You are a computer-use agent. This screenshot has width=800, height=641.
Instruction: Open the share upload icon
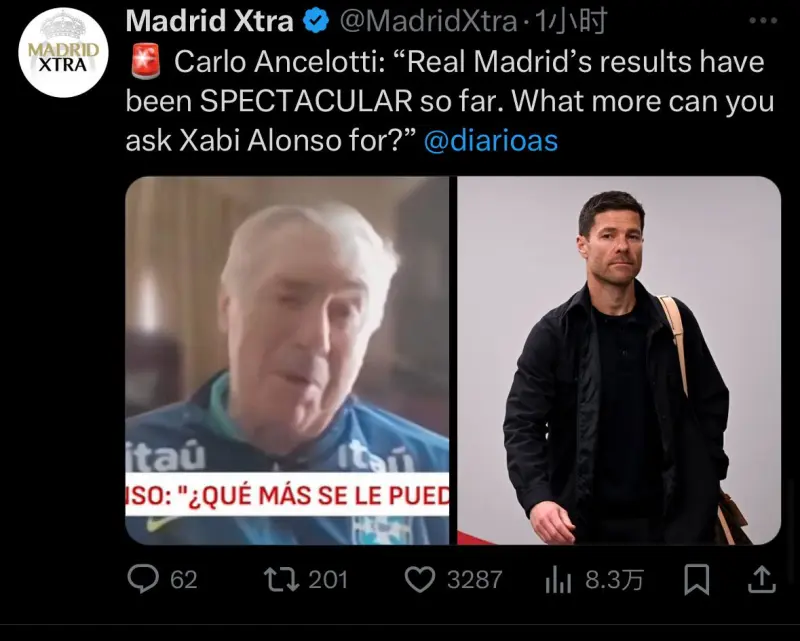[762, 580]
